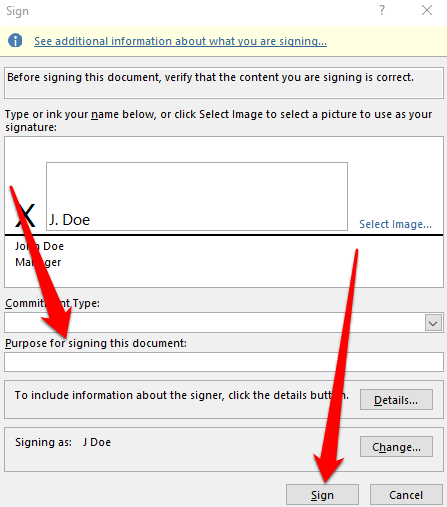
Task: Close the Sign dialog with X
Action: [x=427, y=10]
